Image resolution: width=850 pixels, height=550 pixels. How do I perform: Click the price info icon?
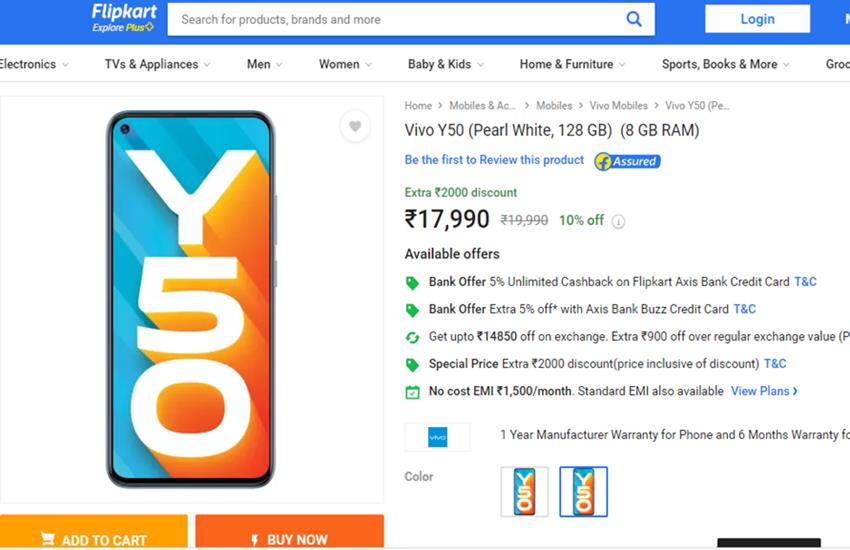[618, 222]
